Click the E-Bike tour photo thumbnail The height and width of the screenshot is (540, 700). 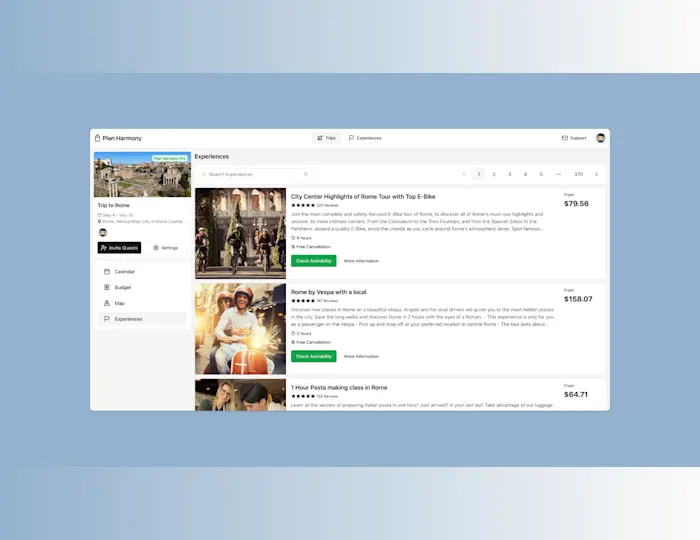241,233
